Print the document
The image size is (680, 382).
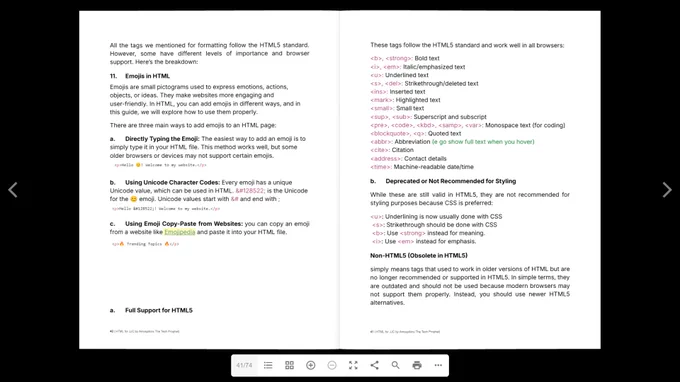pos(417,365)
